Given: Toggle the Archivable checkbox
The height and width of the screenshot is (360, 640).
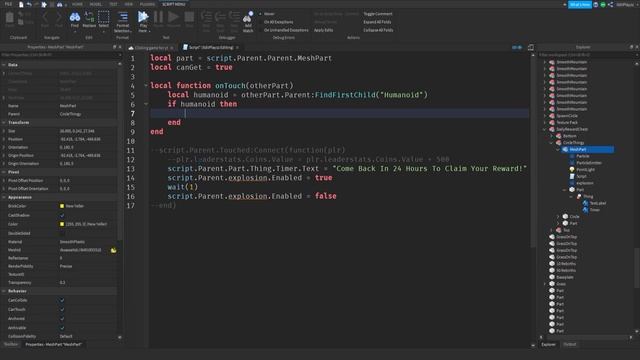Looking at the screenshot, I should coord(62,328).
